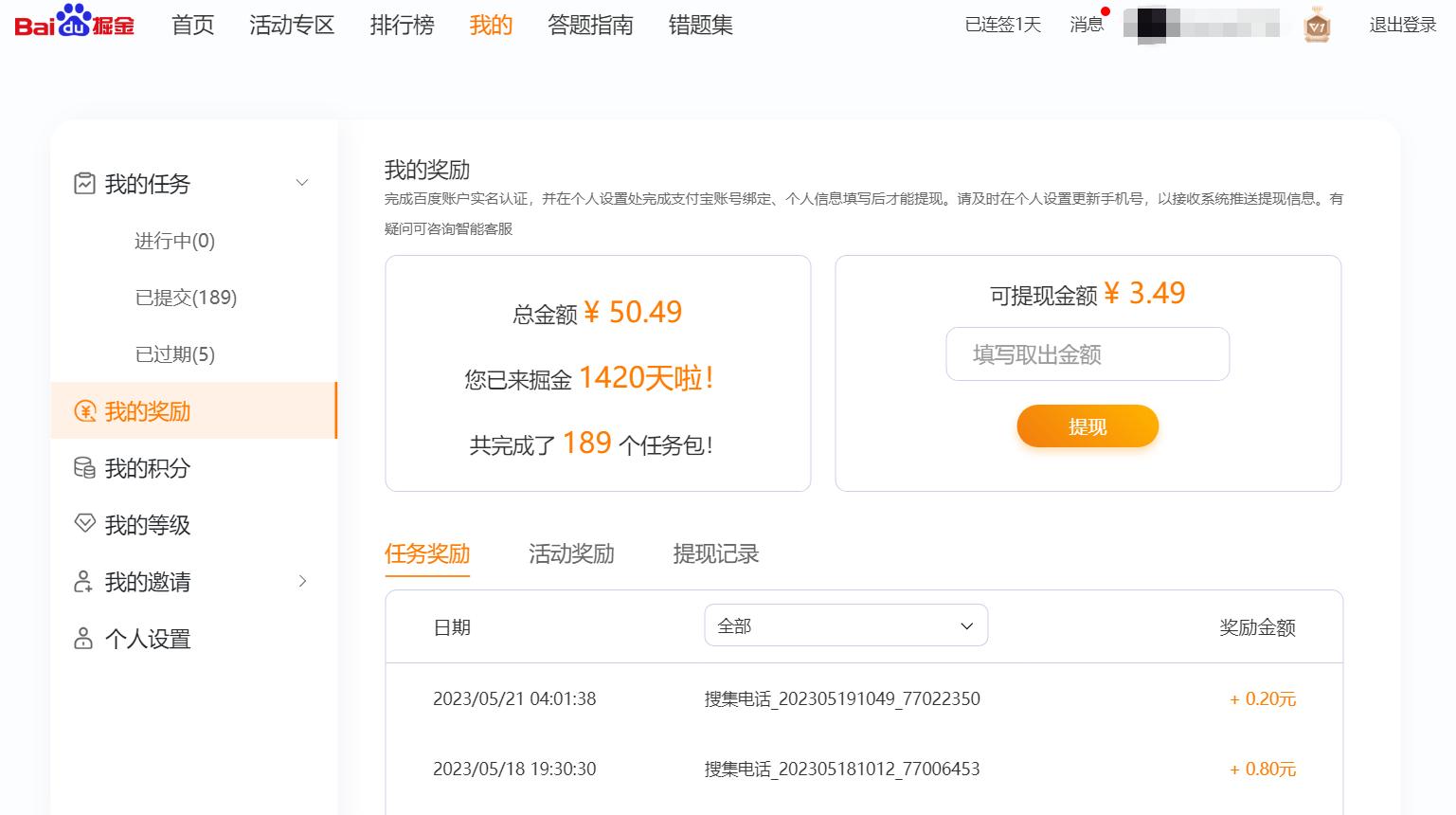This screenshot has width=1456, height=815.
Task: Click the V1 level badge
Action: tap(1317, 25)
